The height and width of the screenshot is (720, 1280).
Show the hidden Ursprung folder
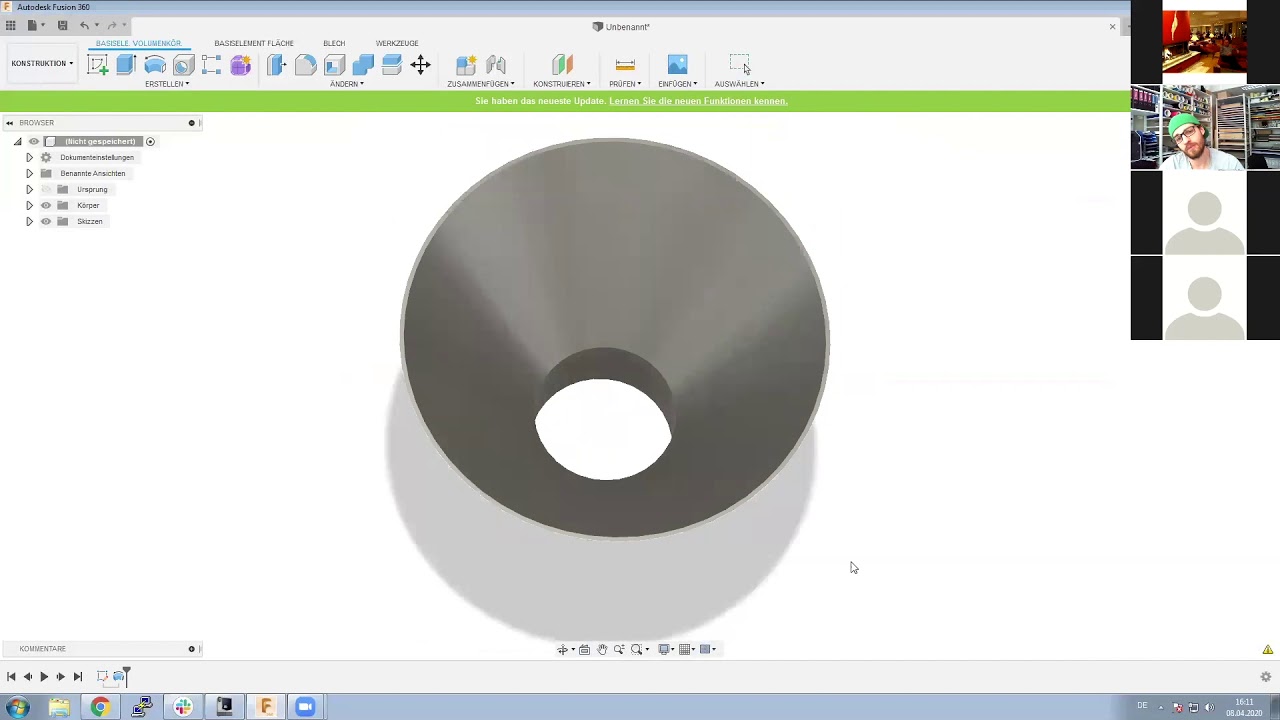(x=46, y=189)
